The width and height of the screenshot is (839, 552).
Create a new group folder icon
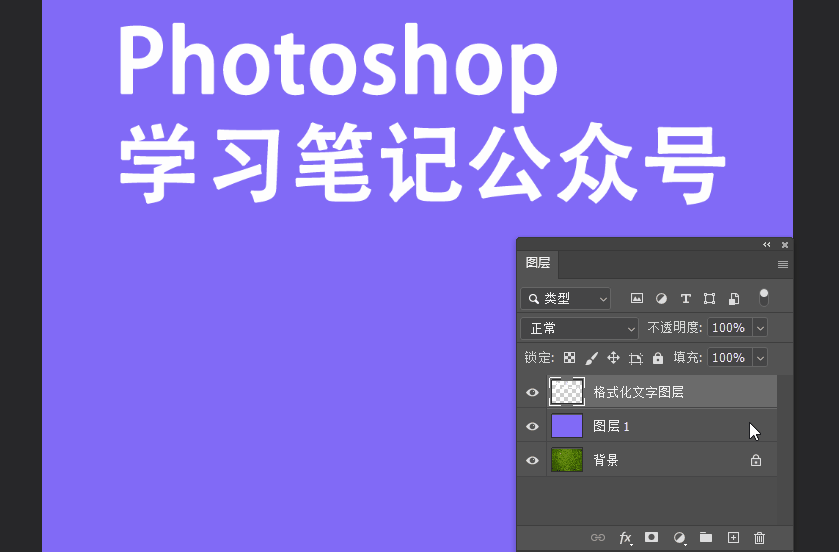coord(706,537)
